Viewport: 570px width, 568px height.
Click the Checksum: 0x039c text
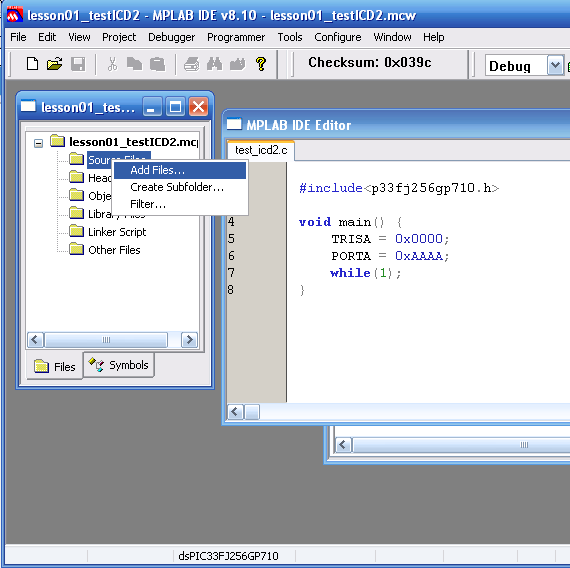coord(370,63)
